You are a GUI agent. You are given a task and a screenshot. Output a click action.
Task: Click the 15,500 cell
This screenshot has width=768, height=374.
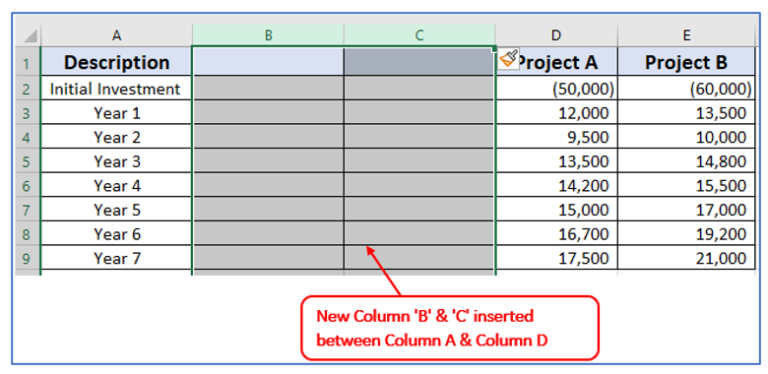[686, 186]
